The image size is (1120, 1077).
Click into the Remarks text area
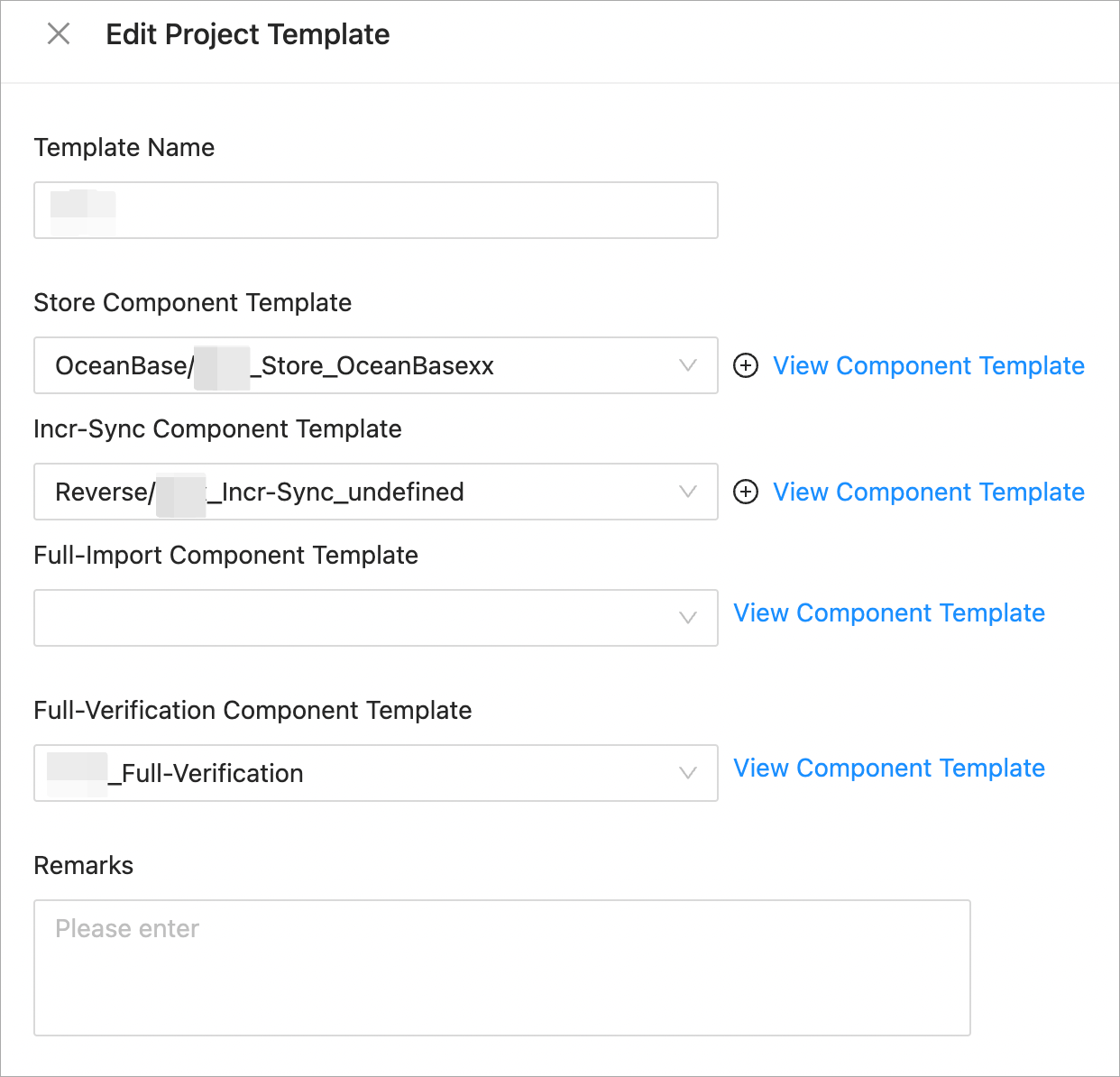(x=501, y=967)
